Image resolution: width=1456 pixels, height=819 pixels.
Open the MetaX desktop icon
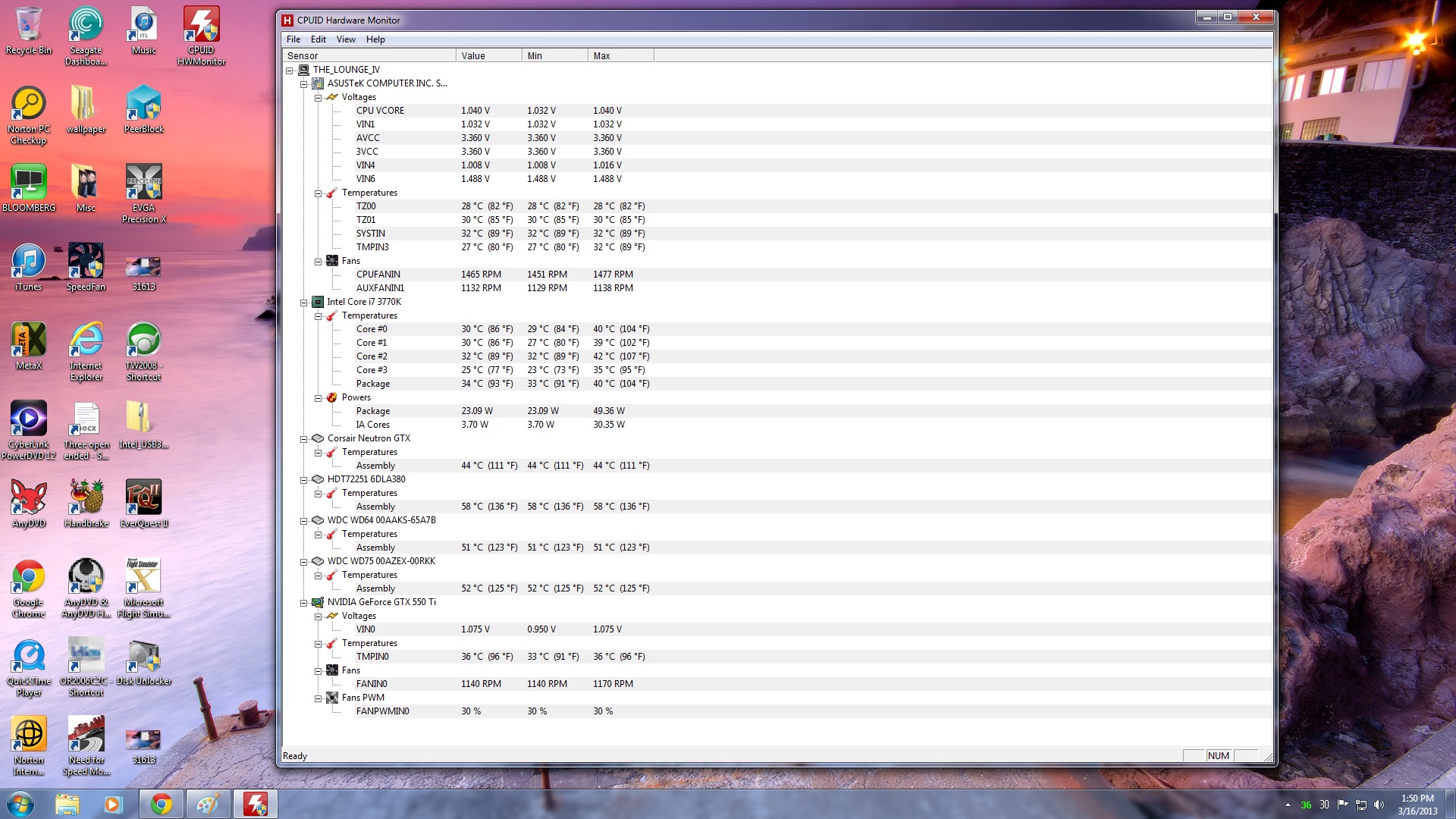tap(28, 347)
